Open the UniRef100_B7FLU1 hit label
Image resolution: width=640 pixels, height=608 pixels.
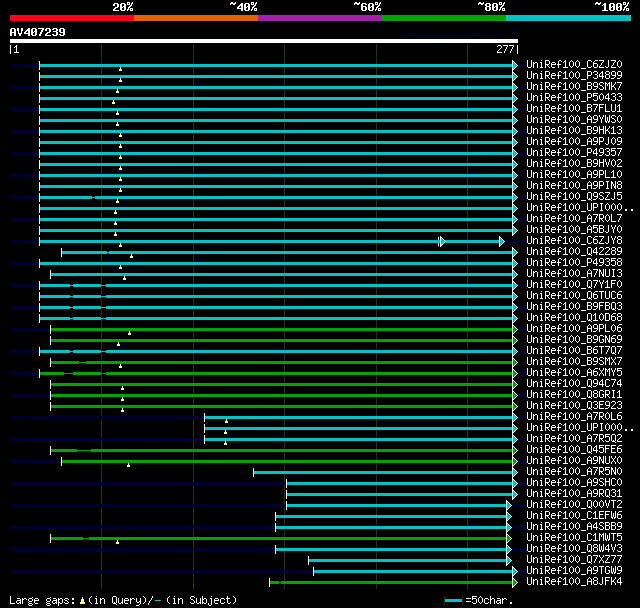coord(574,109)
